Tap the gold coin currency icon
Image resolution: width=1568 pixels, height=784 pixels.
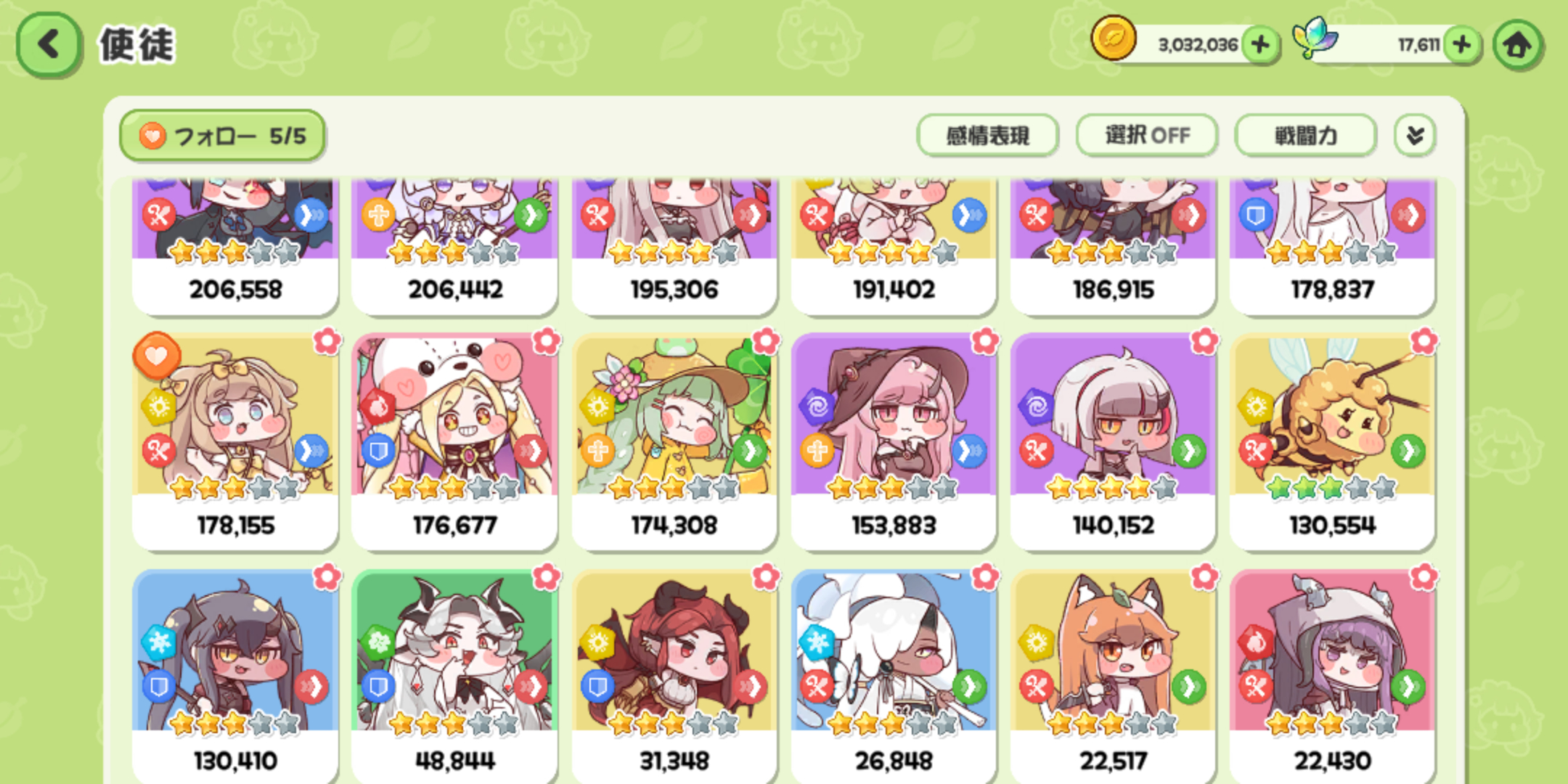coord(1114,38)
